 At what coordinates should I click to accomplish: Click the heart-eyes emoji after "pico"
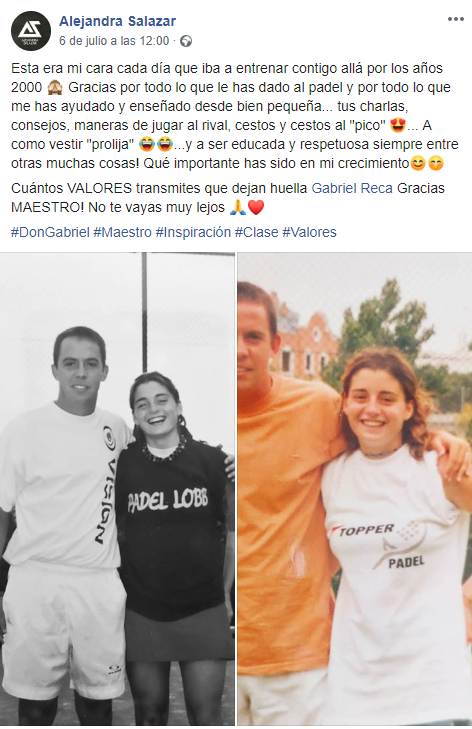398,126
